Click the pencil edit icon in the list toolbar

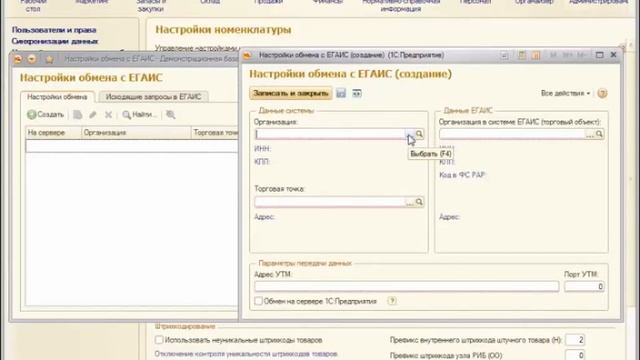click(x=93, y=115)
